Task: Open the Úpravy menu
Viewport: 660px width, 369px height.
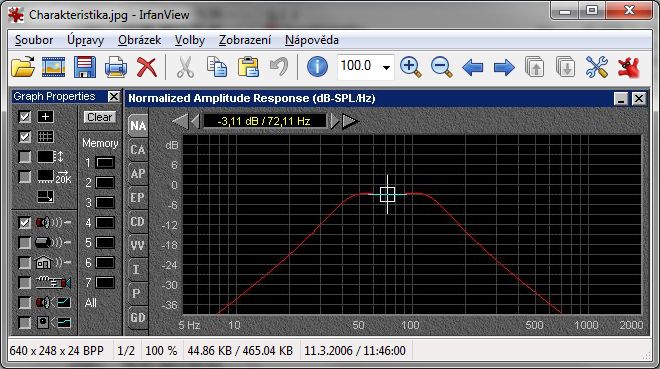Action: point(85,40)
